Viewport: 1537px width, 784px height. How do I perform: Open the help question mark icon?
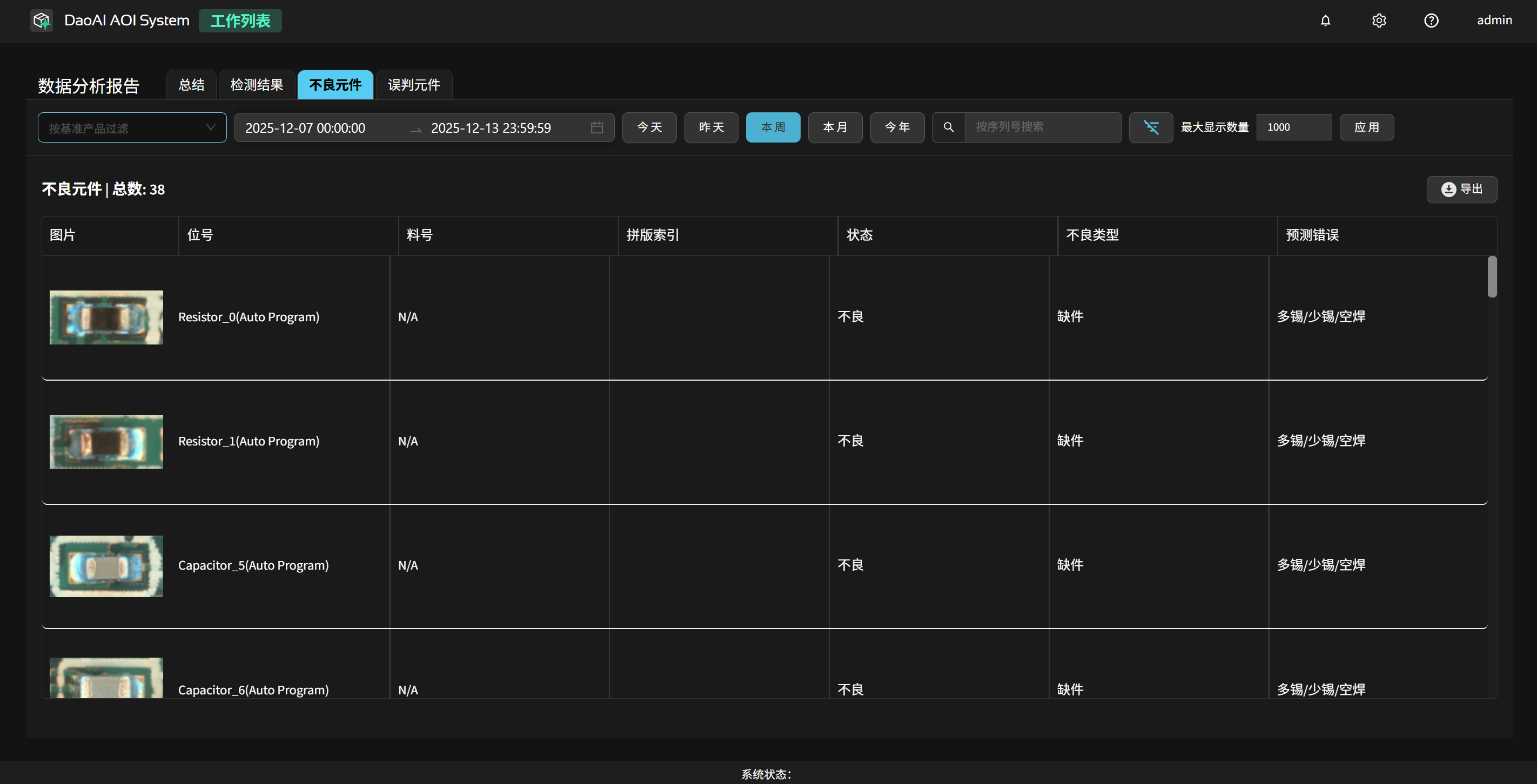[1431, 21]
